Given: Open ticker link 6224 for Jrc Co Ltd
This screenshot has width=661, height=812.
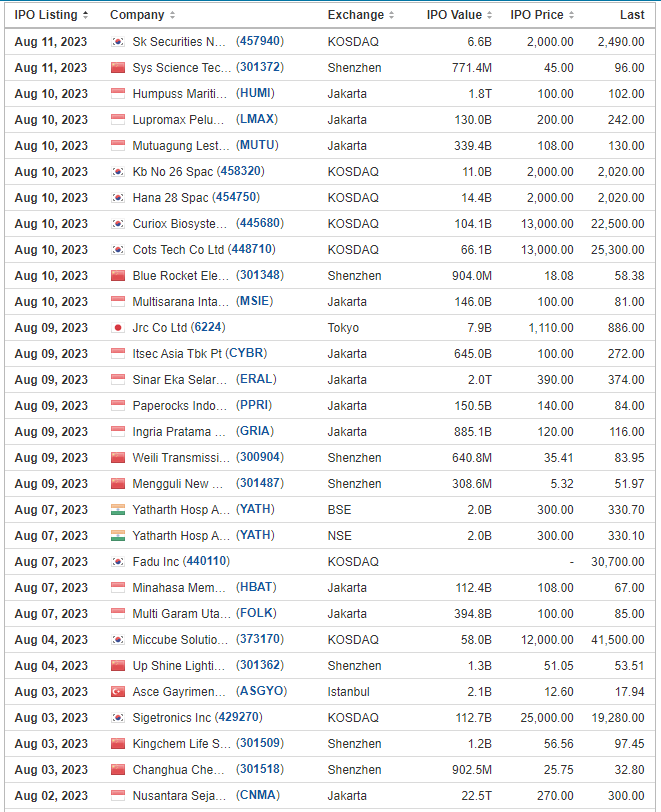Looking at the screenshot, I should coord(208,327).
